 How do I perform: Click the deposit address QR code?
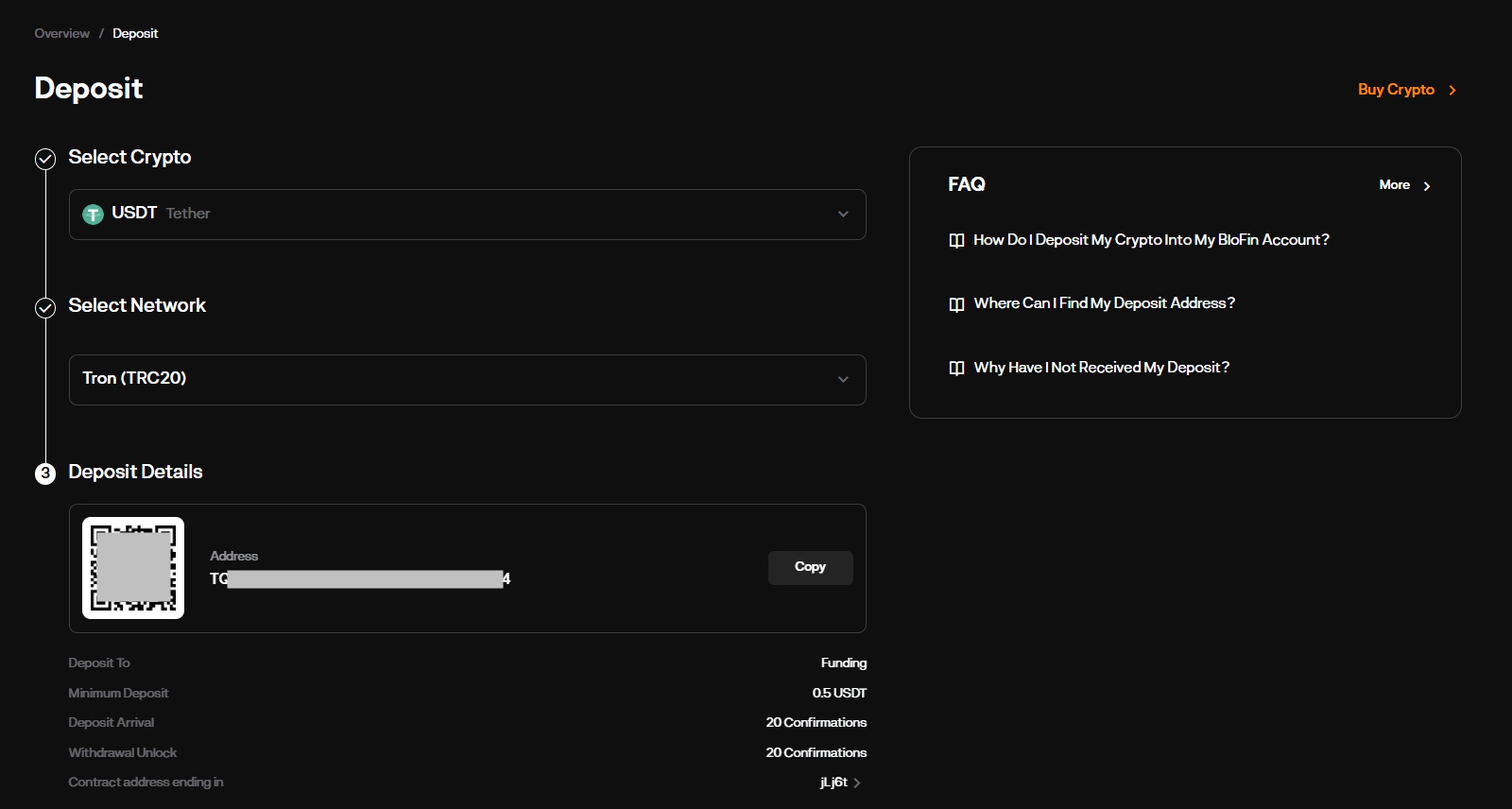133,568
